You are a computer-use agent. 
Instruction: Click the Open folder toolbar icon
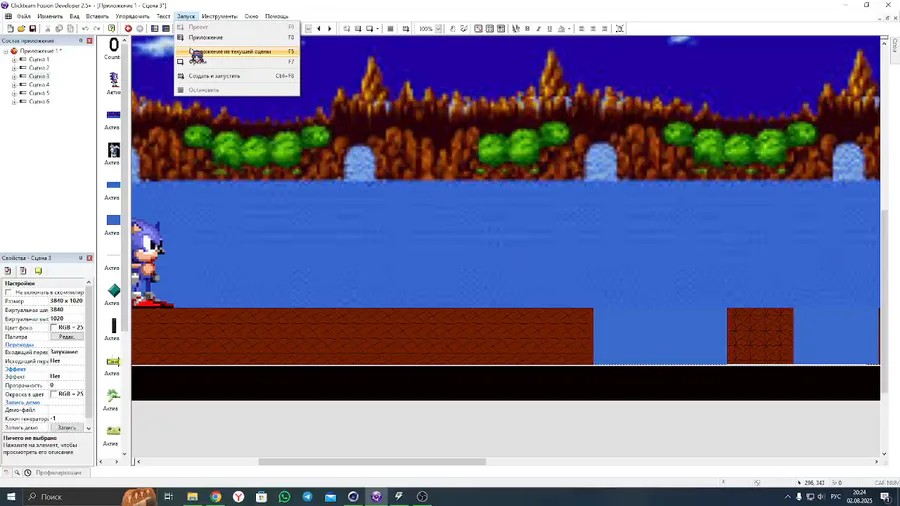click(21, 29)
